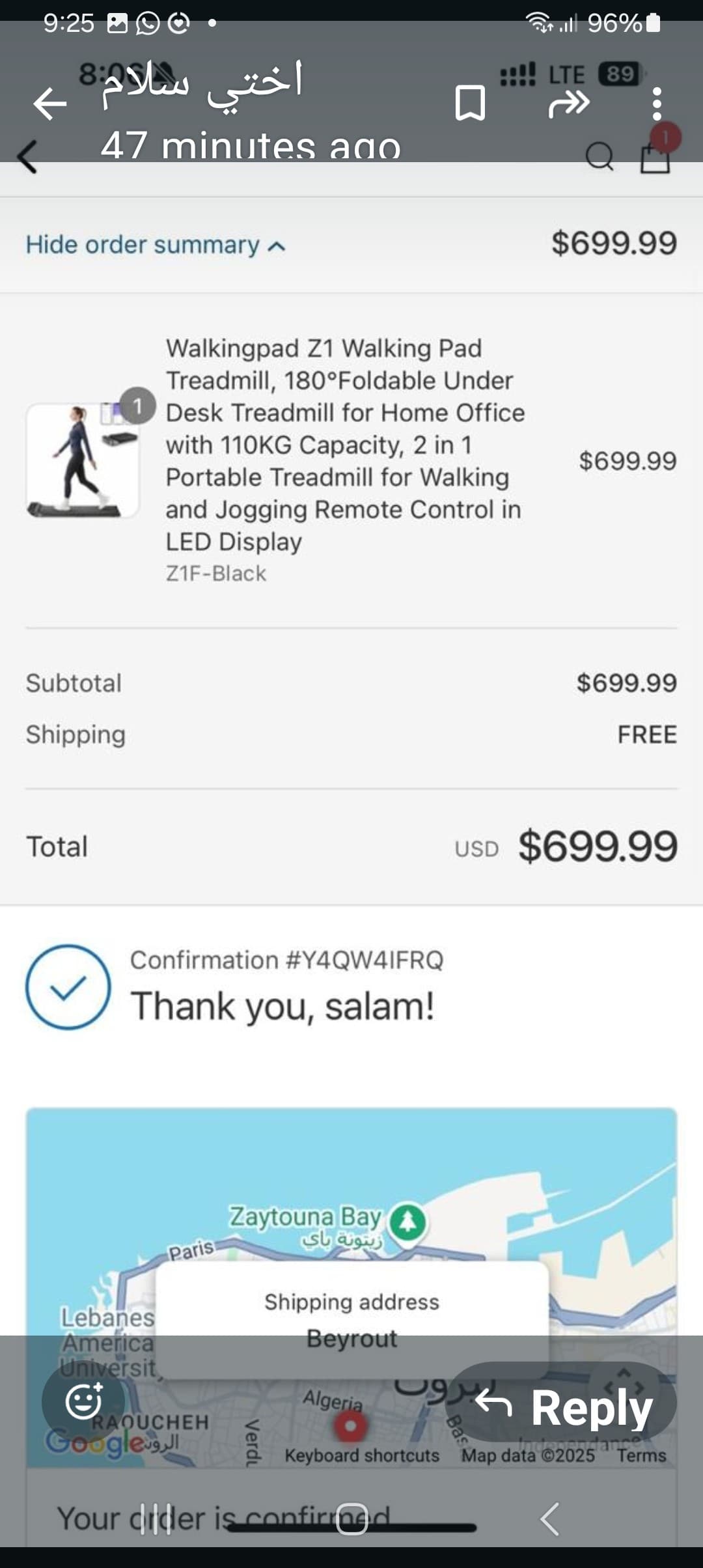The width and height of the screenshot is (703, 1568).
Task: Tap the Android system back button
Action: point(549,1519)
